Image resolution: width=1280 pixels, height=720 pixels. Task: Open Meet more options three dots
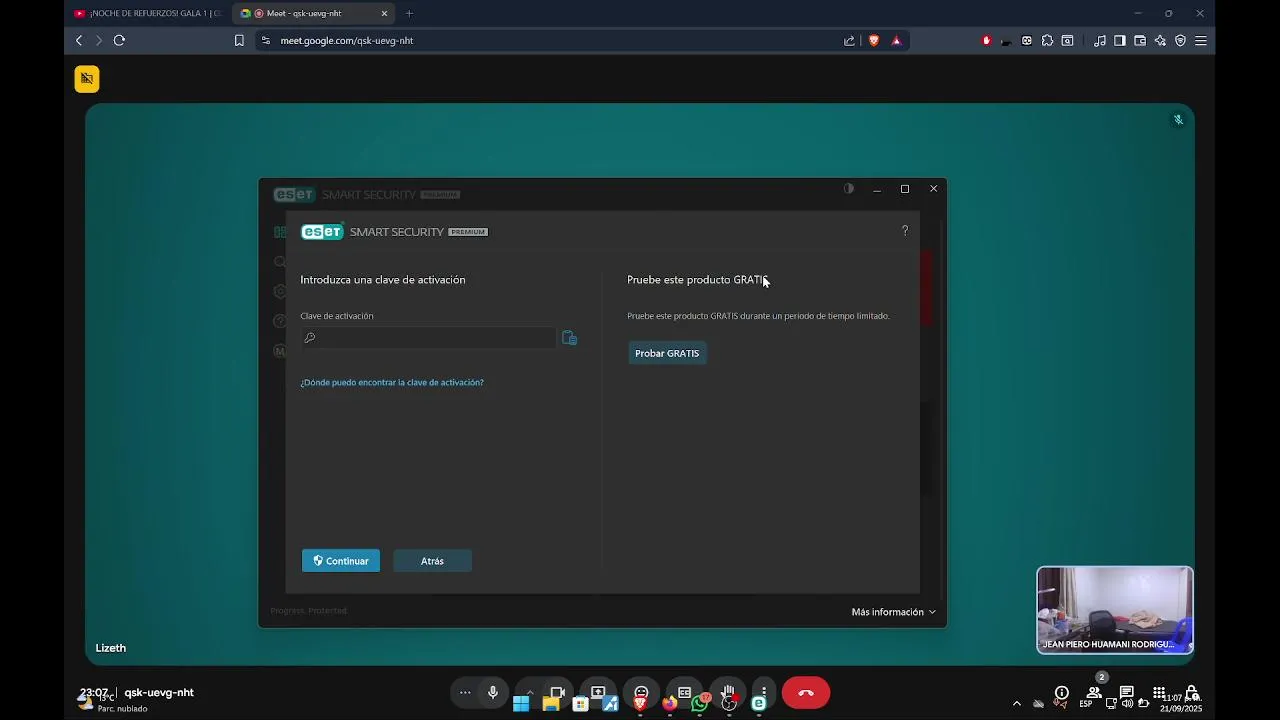point(764,692)
